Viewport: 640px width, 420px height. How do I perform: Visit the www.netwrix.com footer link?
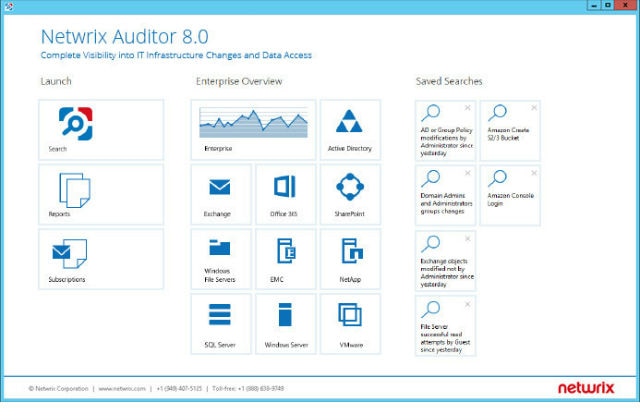122,389
